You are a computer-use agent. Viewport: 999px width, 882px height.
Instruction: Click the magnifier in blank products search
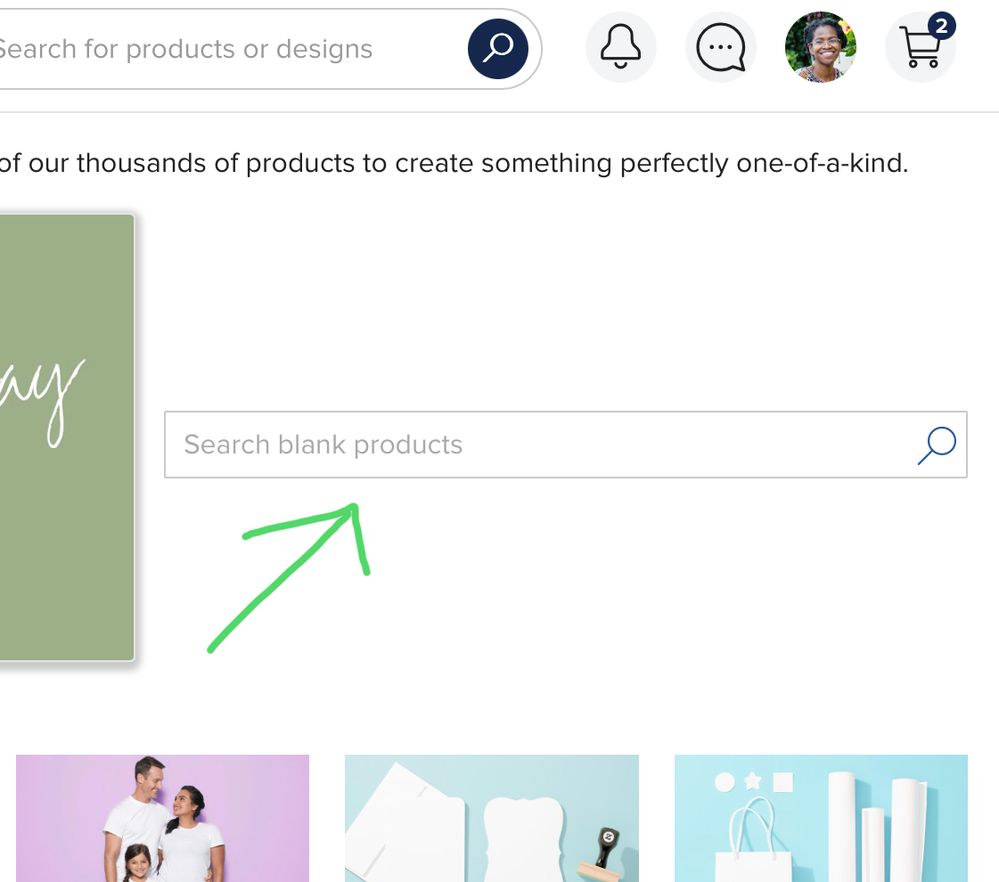click(936, 445)
